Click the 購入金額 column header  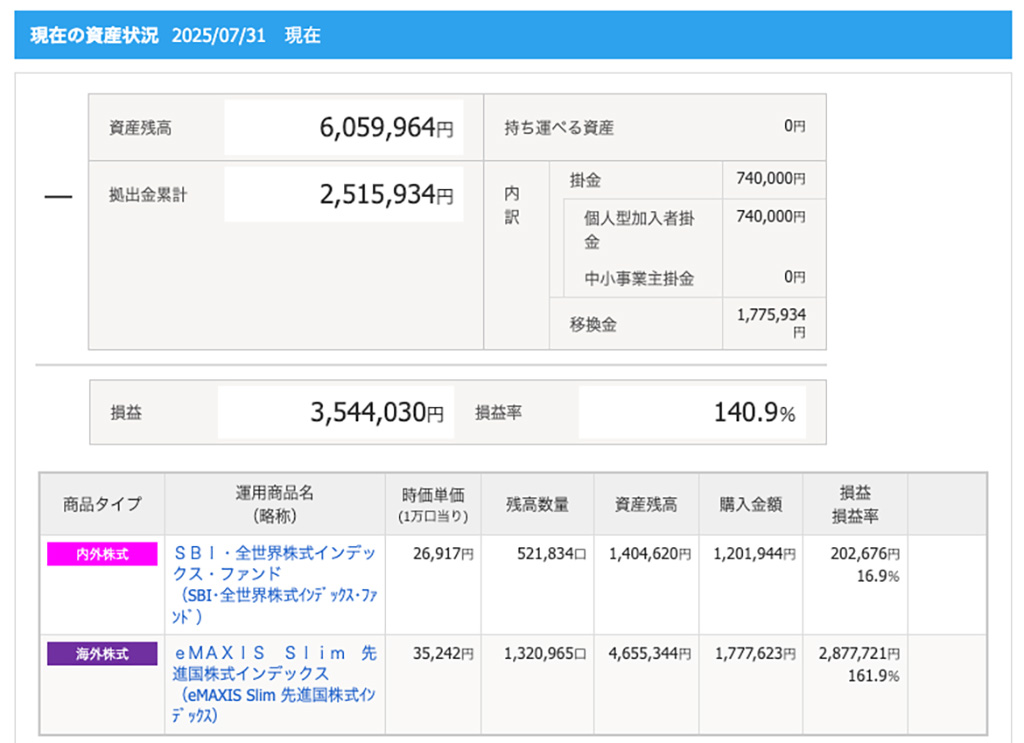751,504
